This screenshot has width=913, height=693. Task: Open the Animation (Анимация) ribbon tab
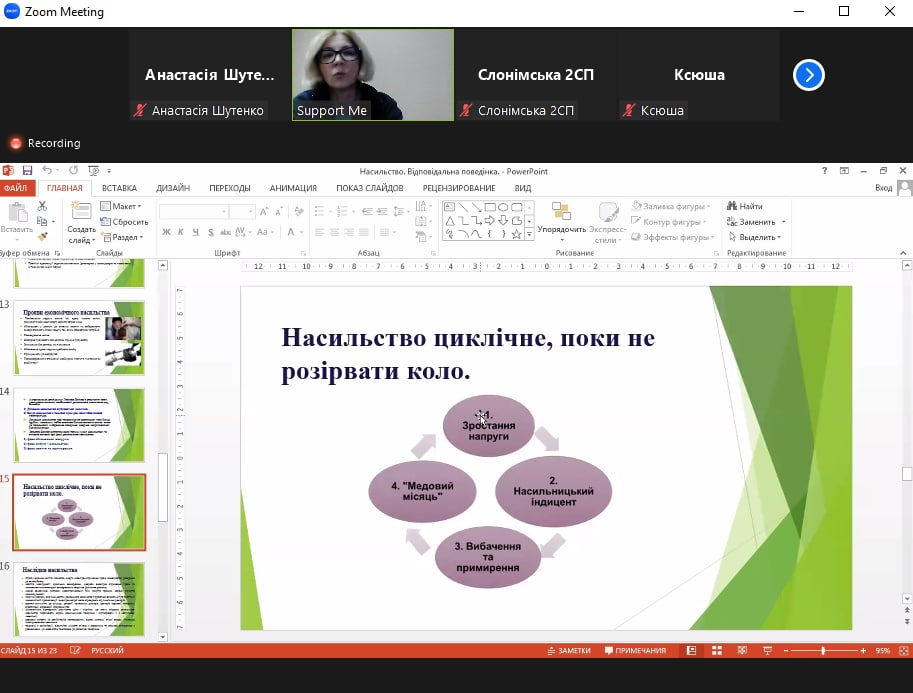[293, 188]
